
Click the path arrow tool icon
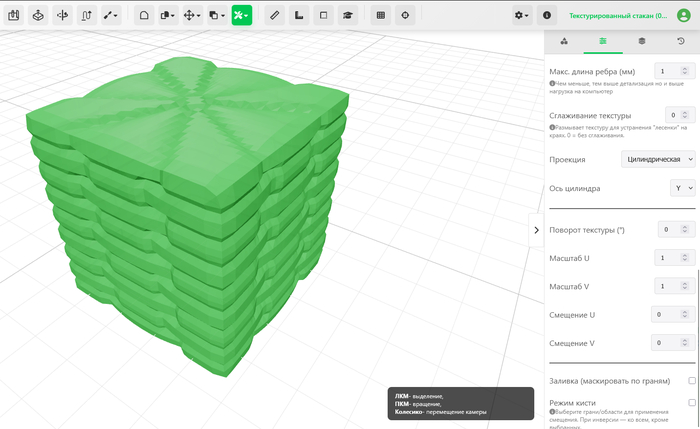pyautogui.click(x=87, y=15)
